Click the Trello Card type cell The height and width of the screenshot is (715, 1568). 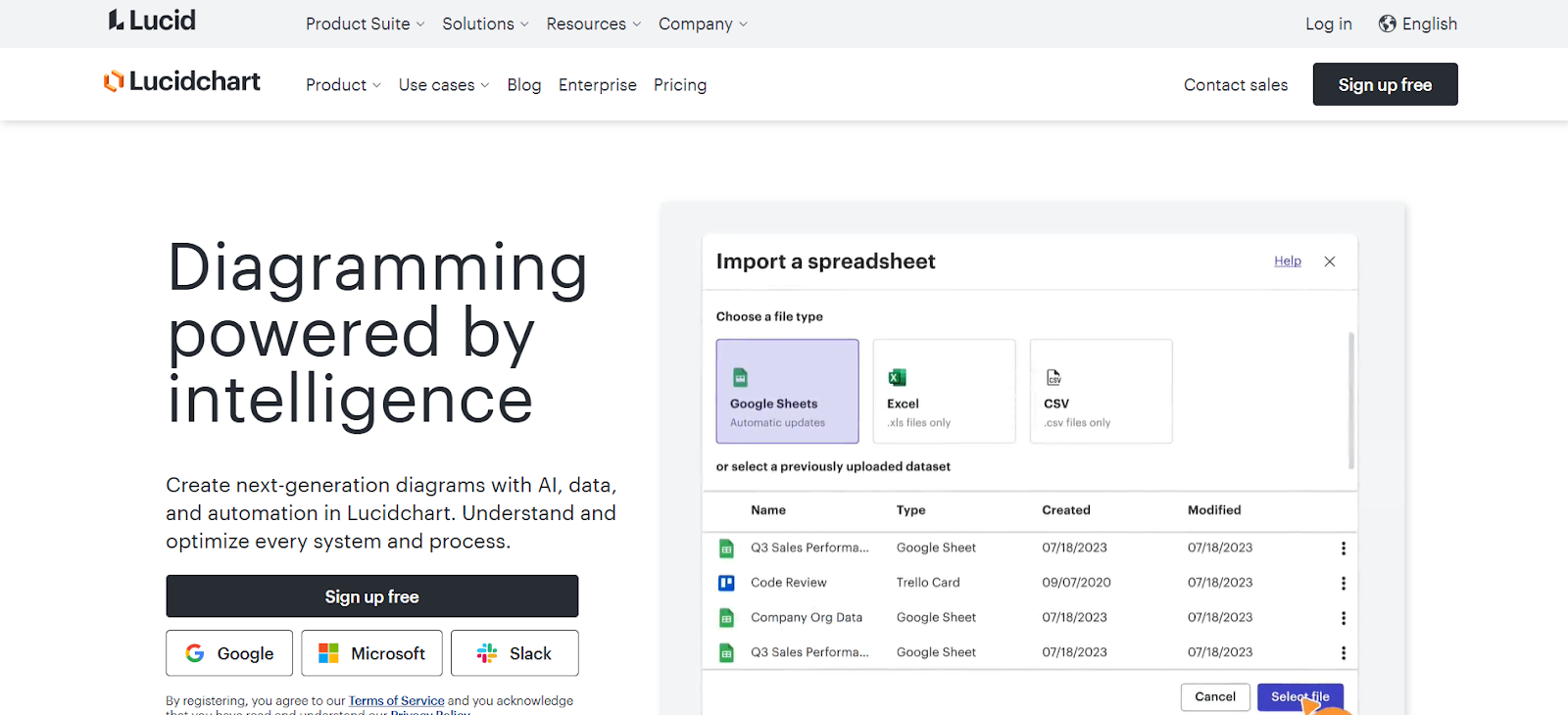pos(928,583)
